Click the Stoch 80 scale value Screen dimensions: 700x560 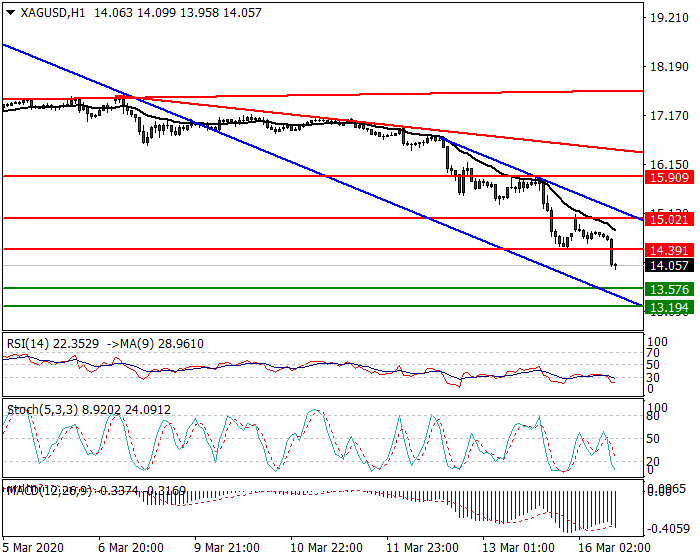tap(653, 416)
